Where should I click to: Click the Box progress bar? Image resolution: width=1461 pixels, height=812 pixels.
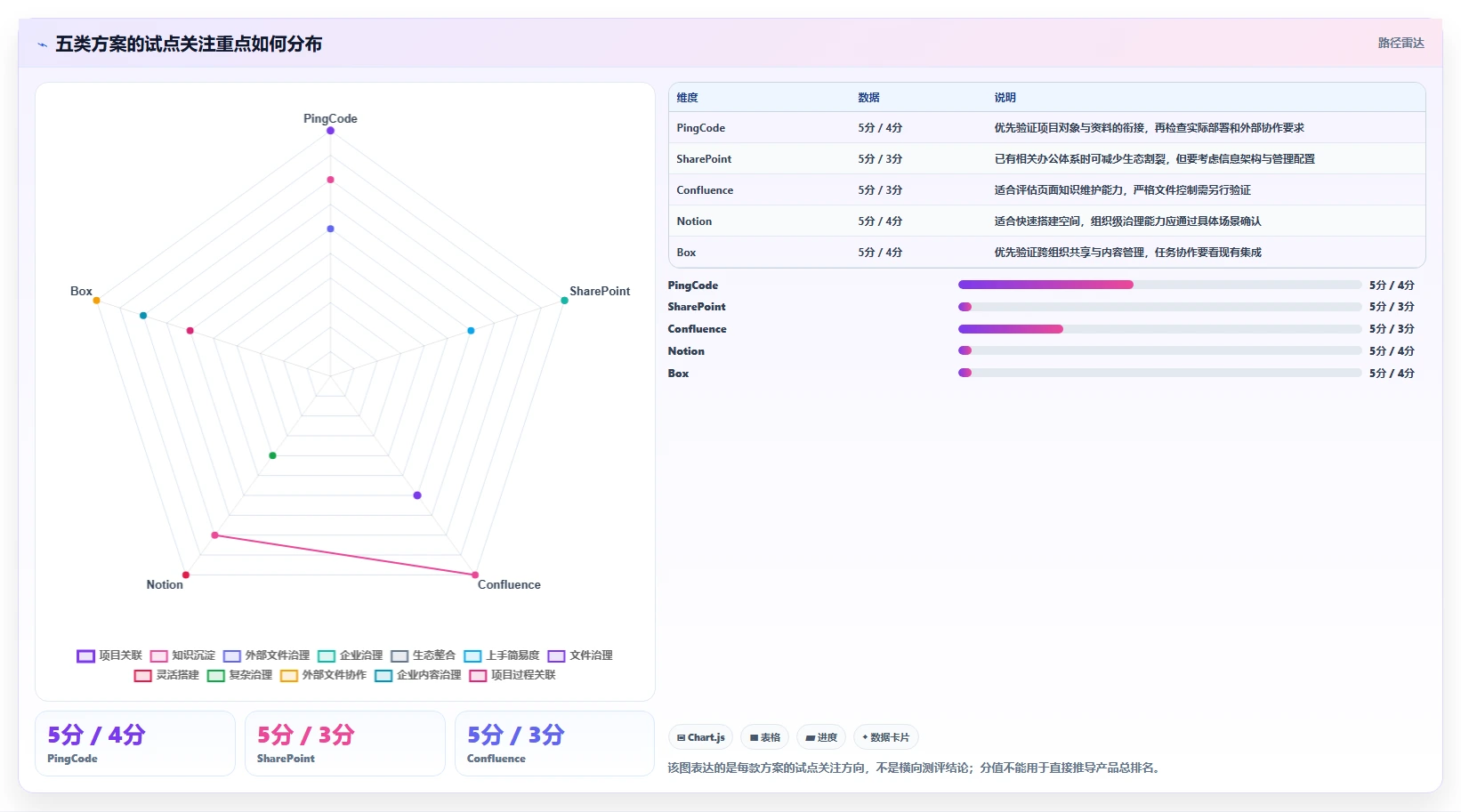point(1159,373)
